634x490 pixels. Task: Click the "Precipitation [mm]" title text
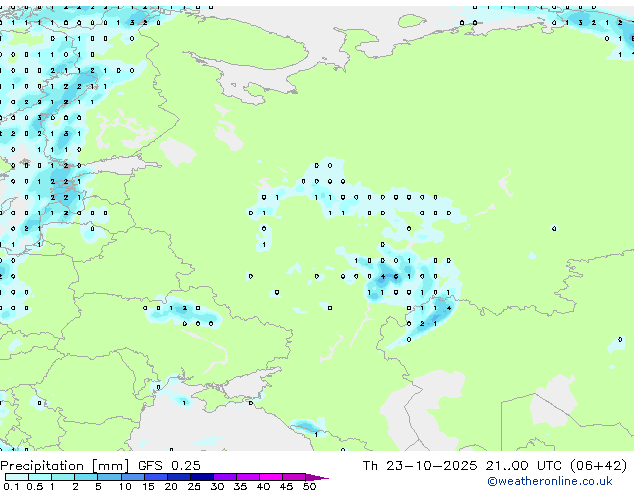(65, 466)
